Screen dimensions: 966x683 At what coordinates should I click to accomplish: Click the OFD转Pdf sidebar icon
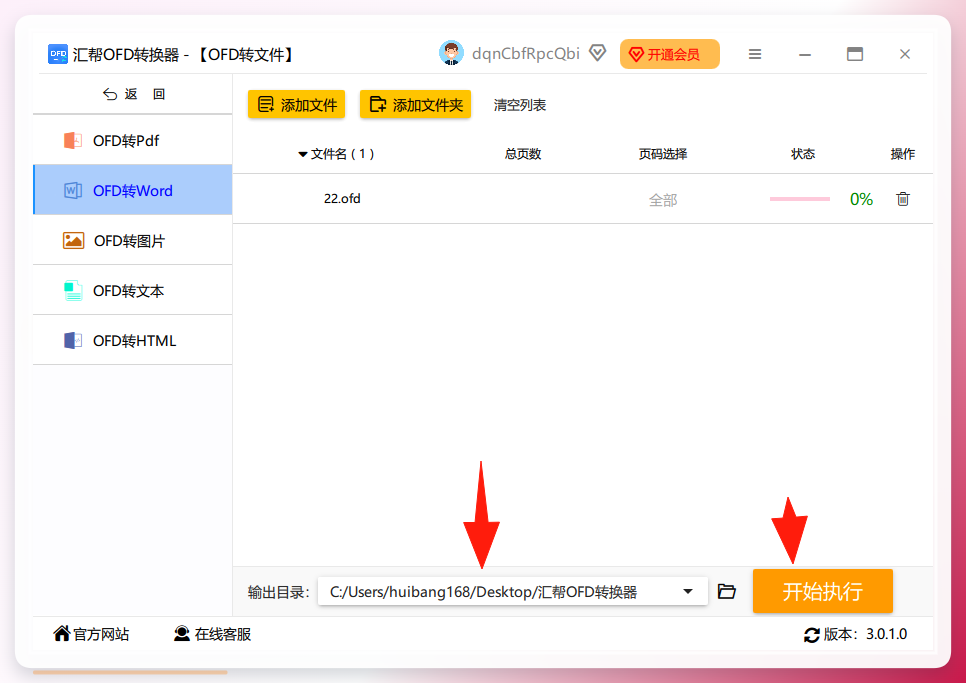[x=73, y=140]
